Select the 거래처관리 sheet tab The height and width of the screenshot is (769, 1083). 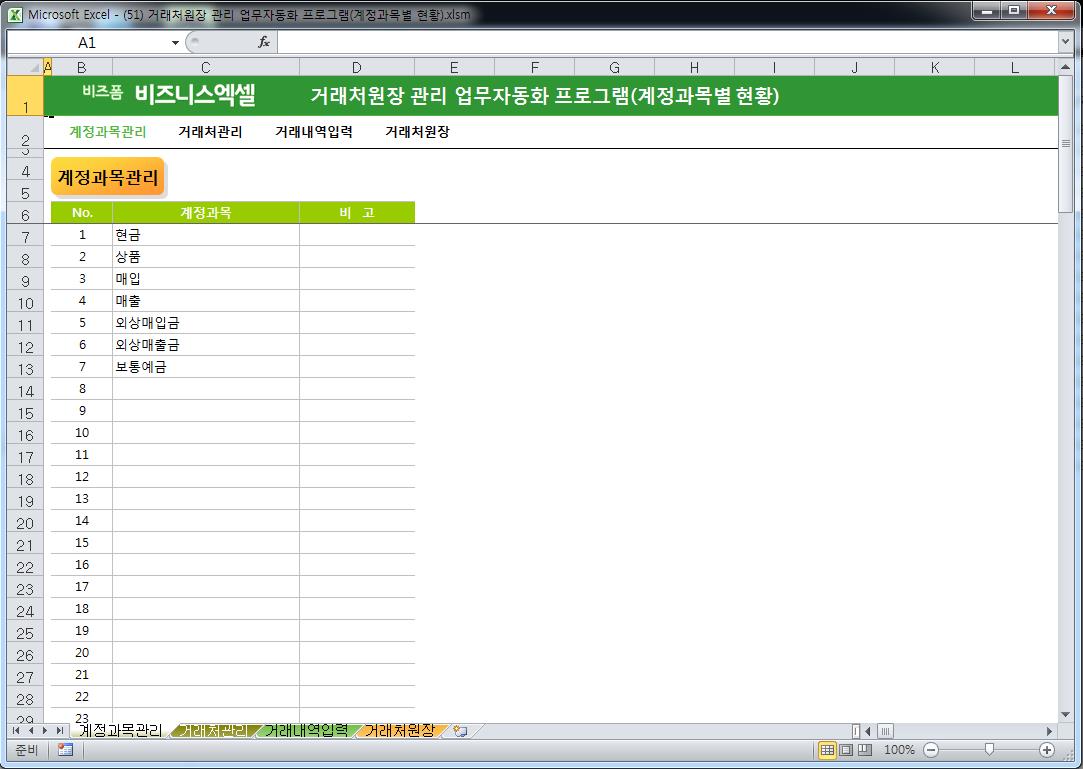[x=213, y=730]
